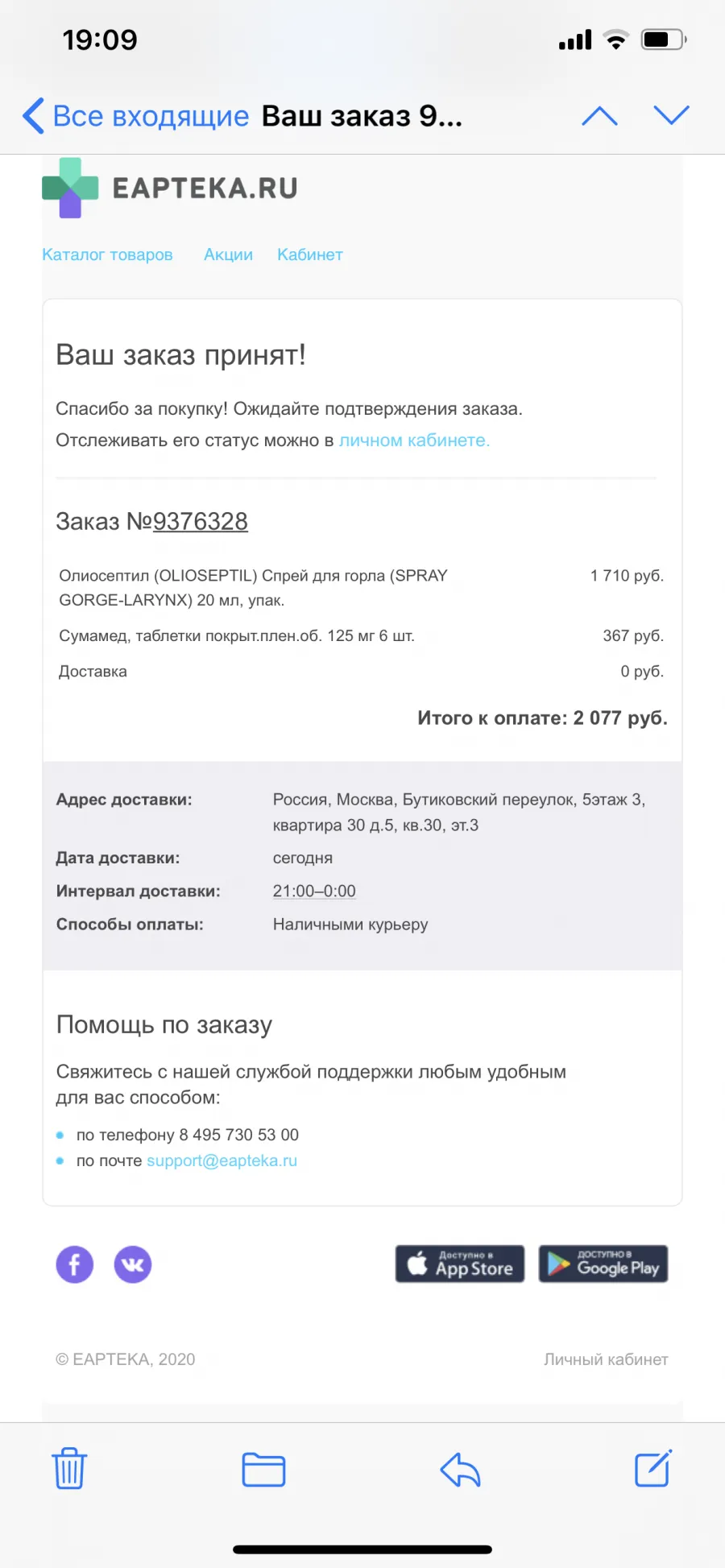Go to next message with down chevron
725x1568 pixels.
tap(672, 115)
